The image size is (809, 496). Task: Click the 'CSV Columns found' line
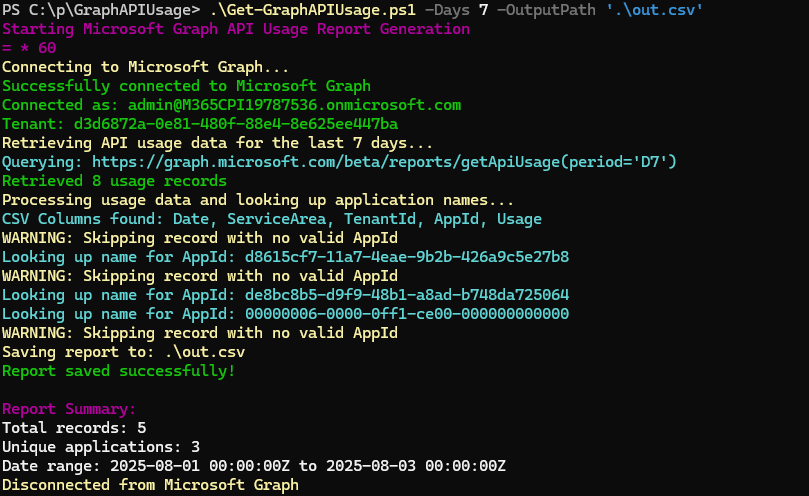pos(272,219)
